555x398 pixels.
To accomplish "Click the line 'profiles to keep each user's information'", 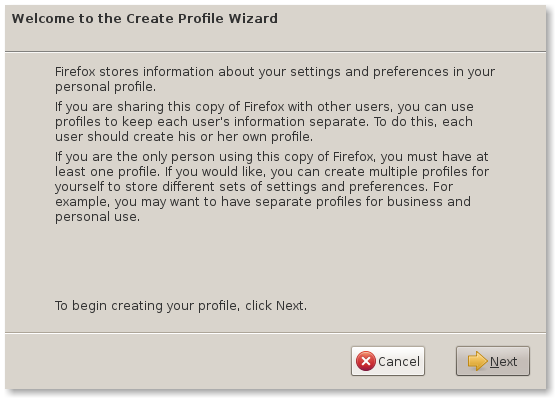I will [264, 122].
